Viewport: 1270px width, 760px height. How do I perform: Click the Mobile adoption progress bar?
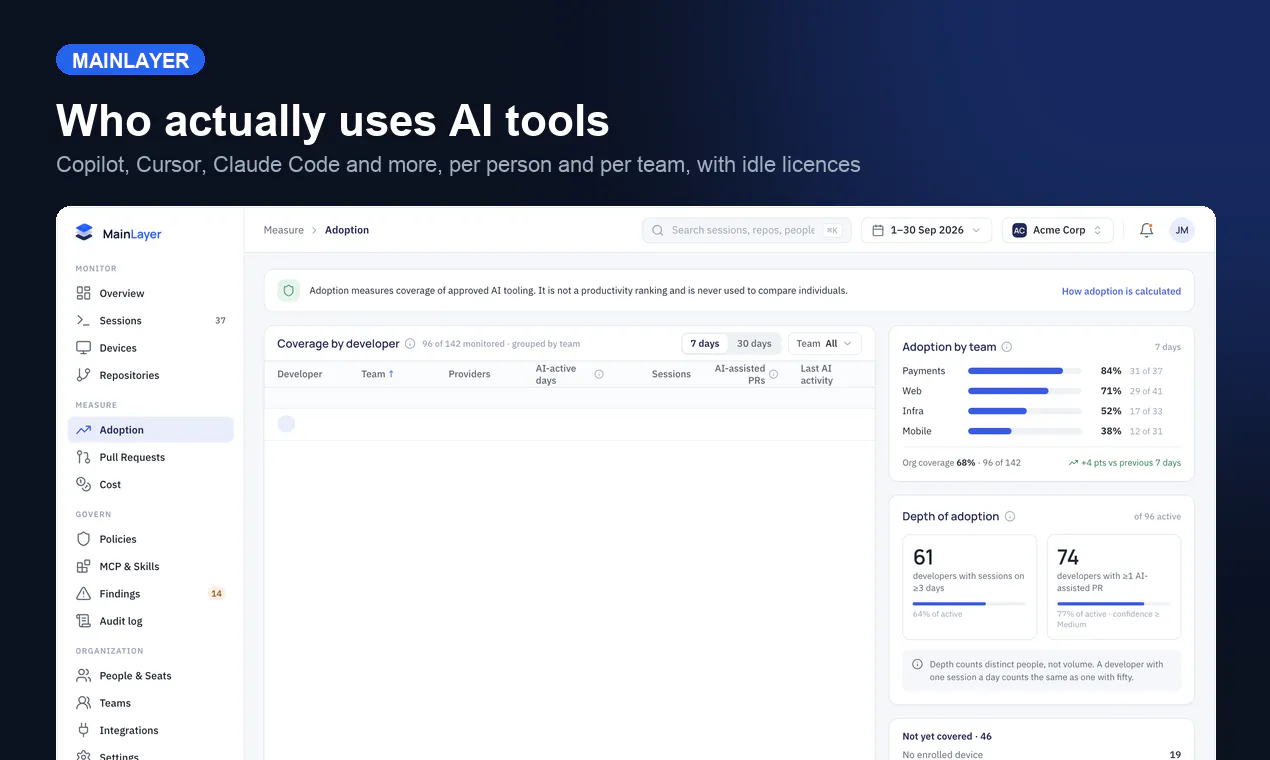click(1025, 431)
